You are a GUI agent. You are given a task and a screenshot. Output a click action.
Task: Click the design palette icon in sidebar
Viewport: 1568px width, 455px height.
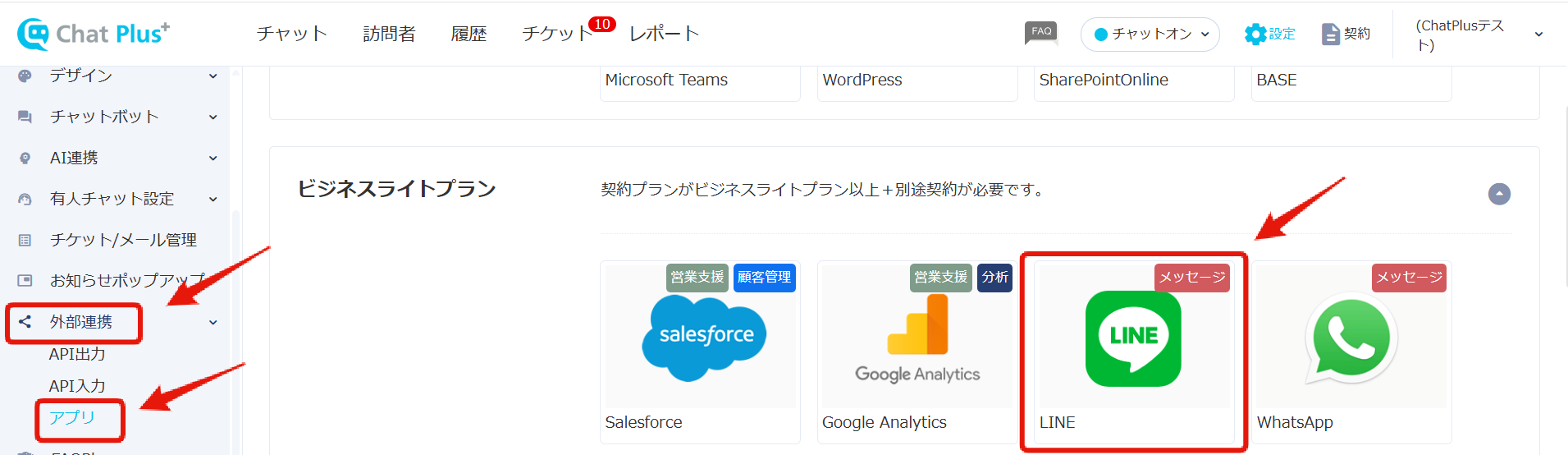pos(25,76)
